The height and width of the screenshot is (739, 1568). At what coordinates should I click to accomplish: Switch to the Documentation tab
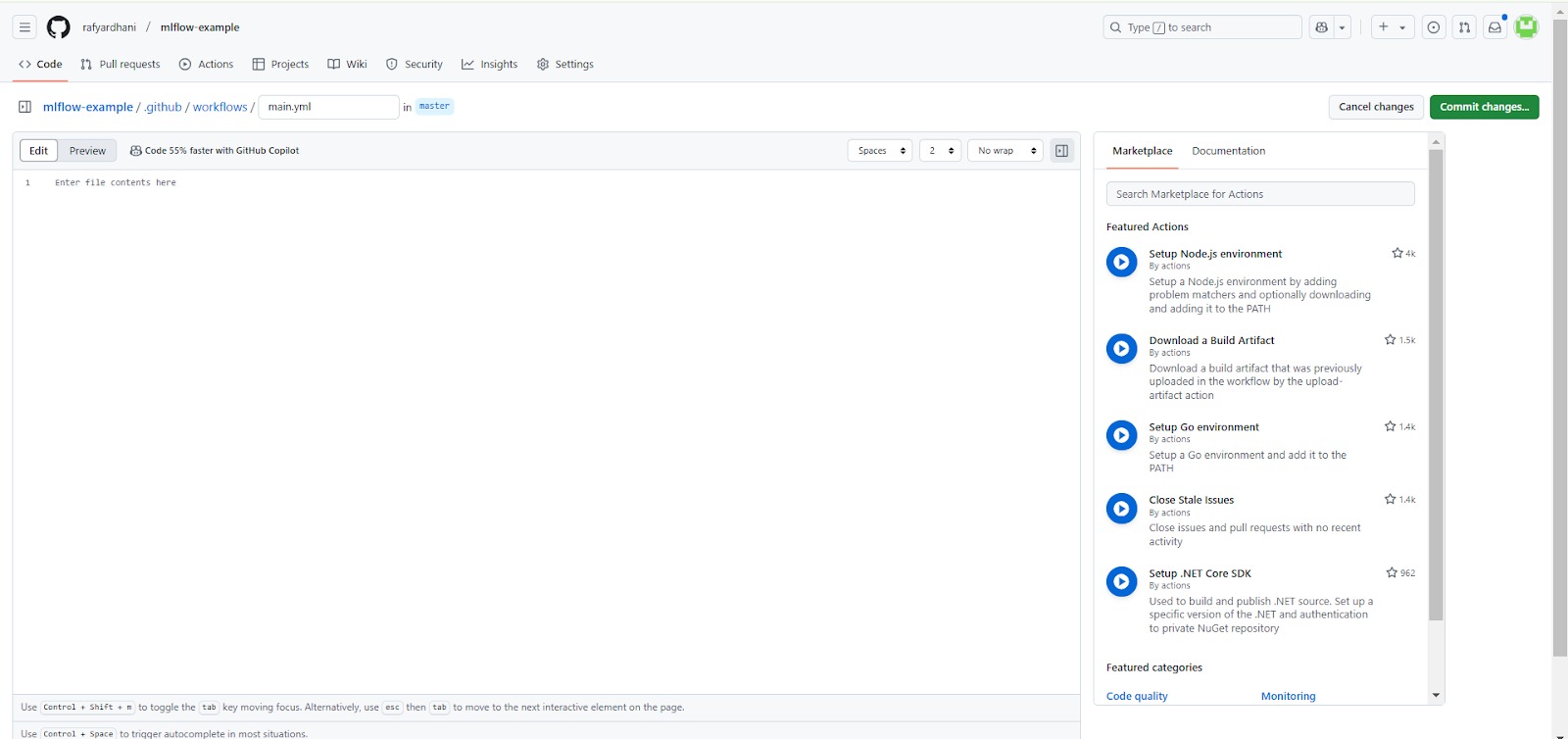point(1228,151)
